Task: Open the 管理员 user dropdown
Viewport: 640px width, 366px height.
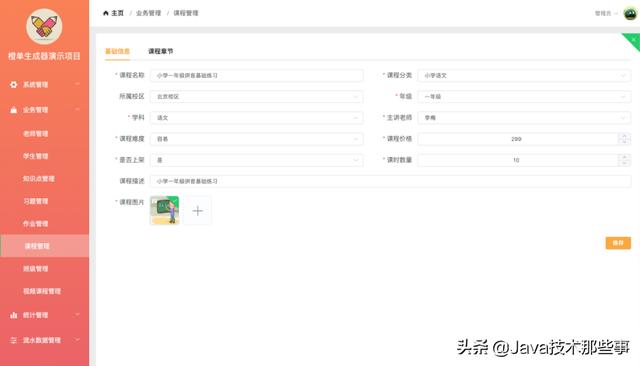Action: pyautogui.click(x=606, y=13)
